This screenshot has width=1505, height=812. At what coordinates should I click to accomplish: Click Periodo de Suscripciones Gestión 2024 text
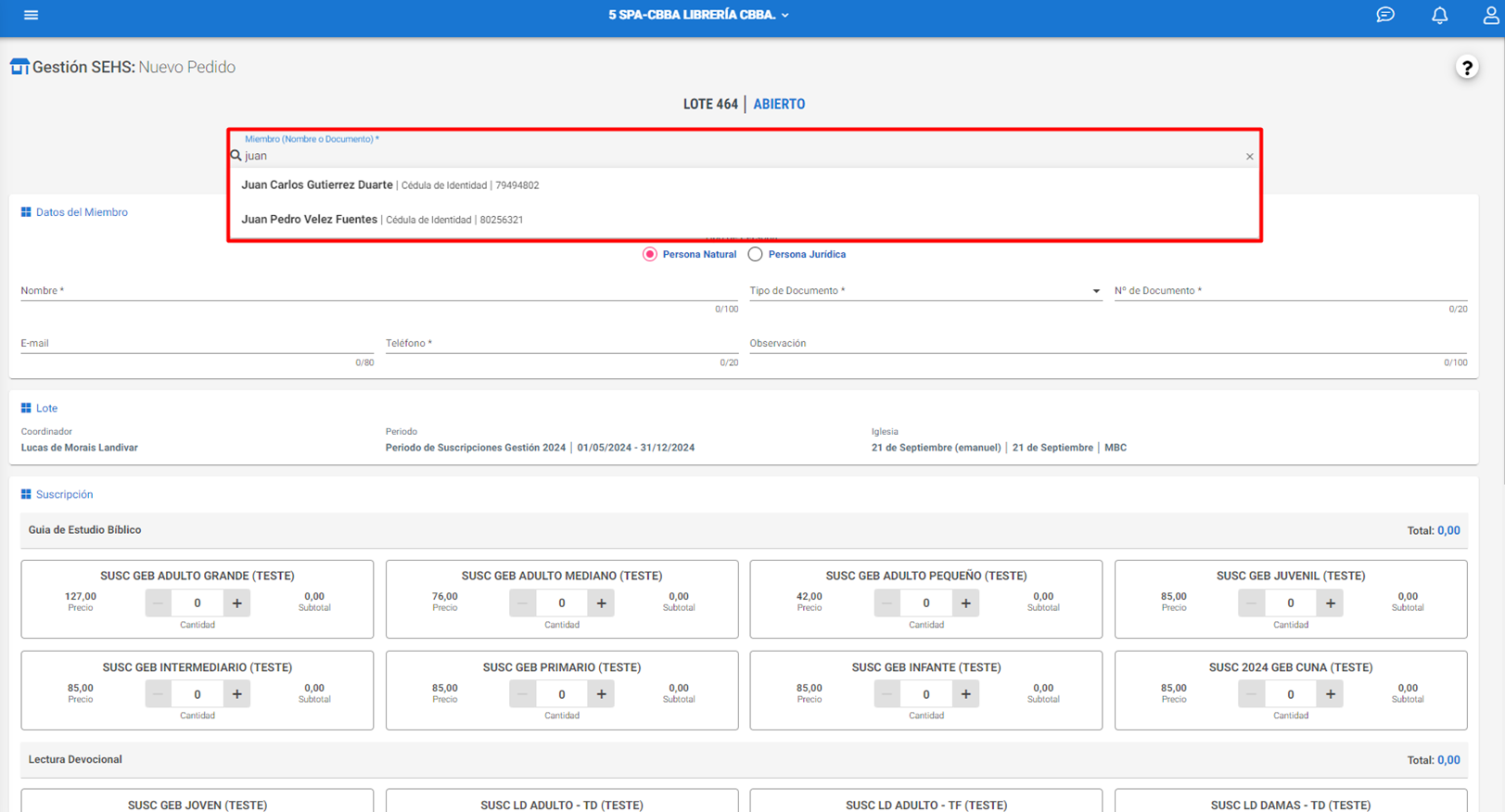(476, 448)
